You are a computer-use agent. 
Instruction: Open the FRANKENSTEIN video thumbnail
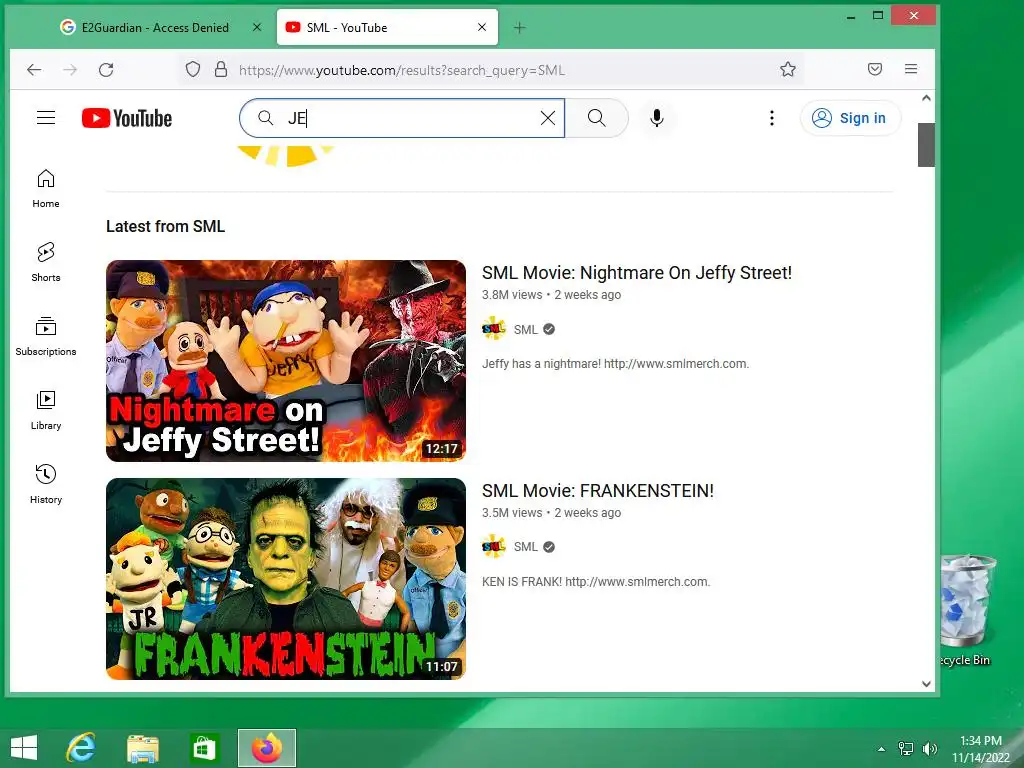[x=286, y=579]
